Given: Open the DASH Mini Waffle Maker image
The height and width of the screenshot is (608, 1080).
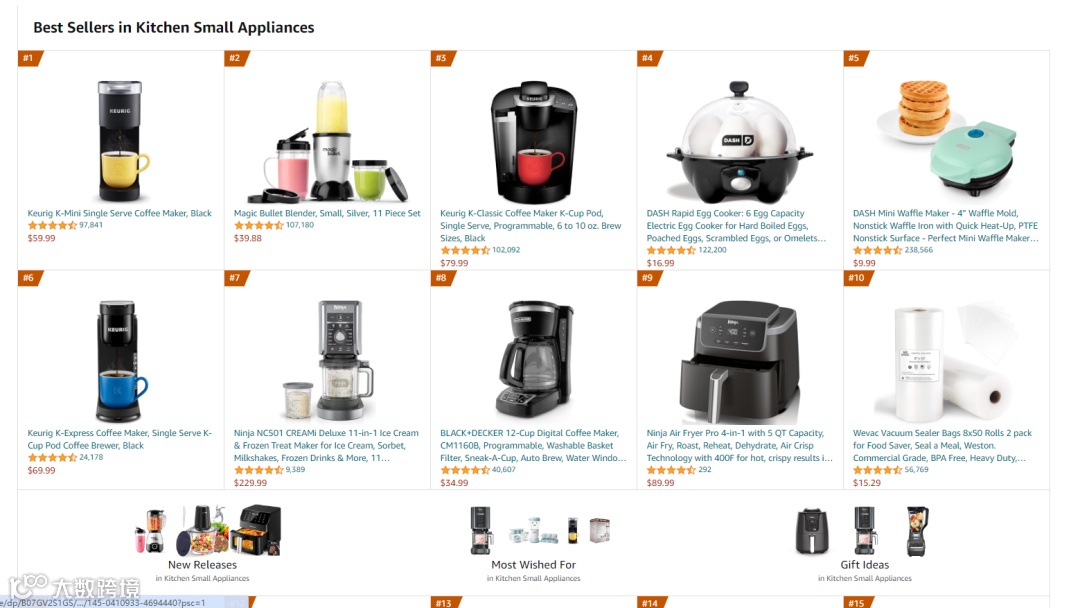Looking at the screenshot, I should coord(946,138).
